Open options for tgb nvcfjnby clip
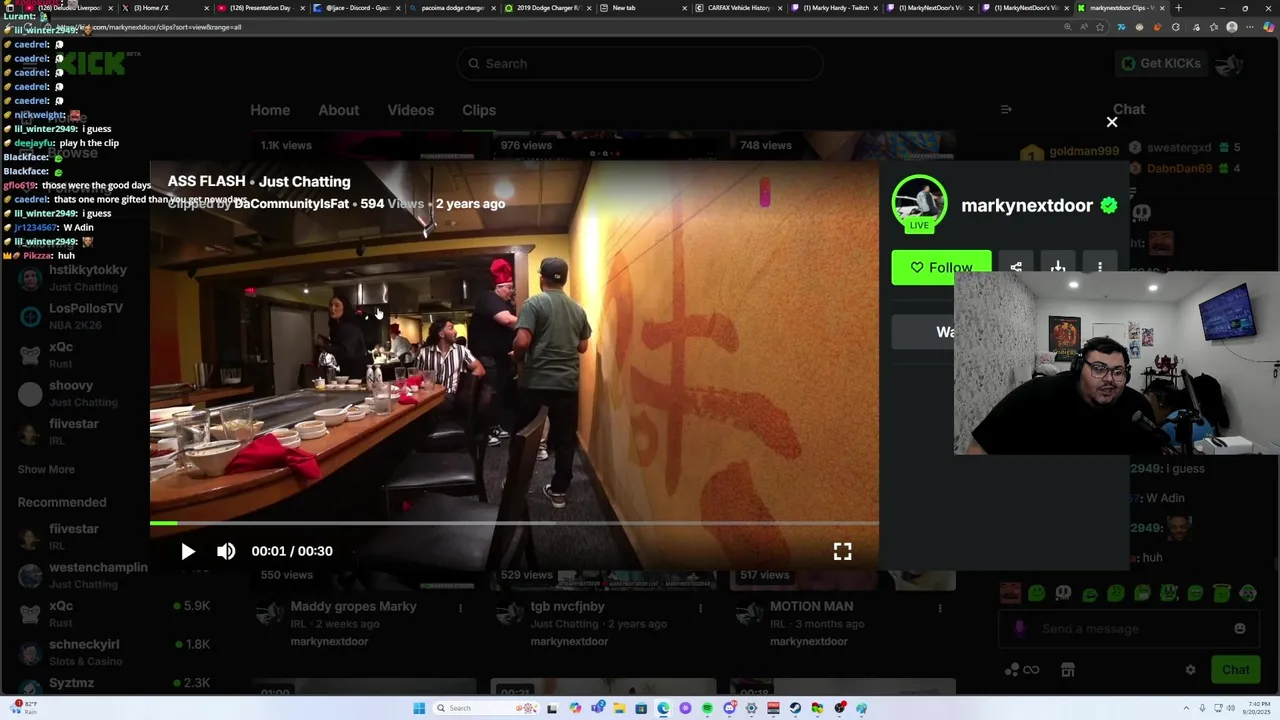Viewport: 1280px width, 720px height. 700,607
